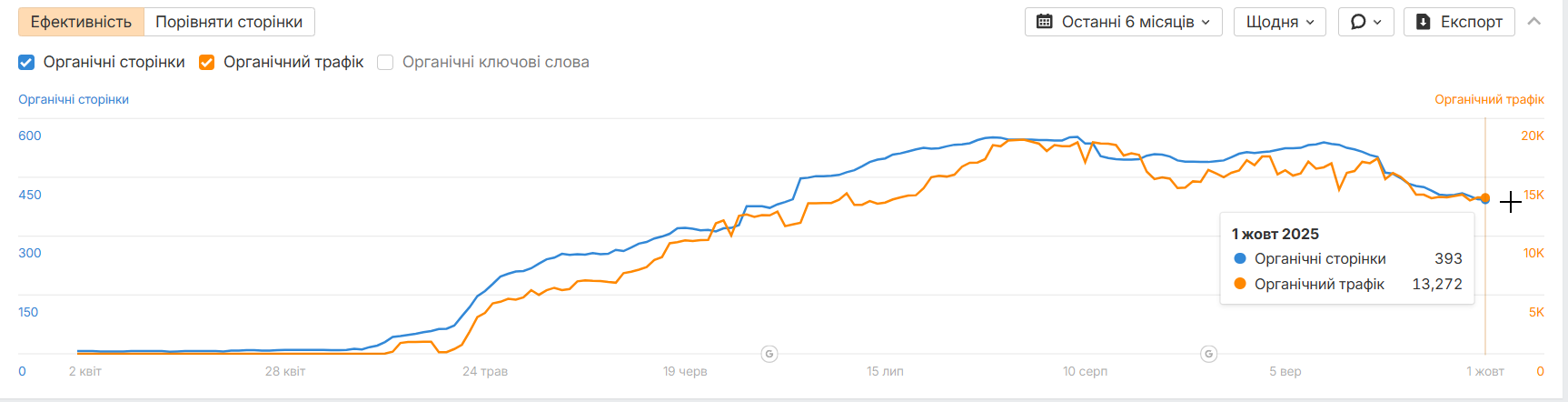Uncheck the Органічний трафік checkbox

pyautogui.click(x=207, y=62)
